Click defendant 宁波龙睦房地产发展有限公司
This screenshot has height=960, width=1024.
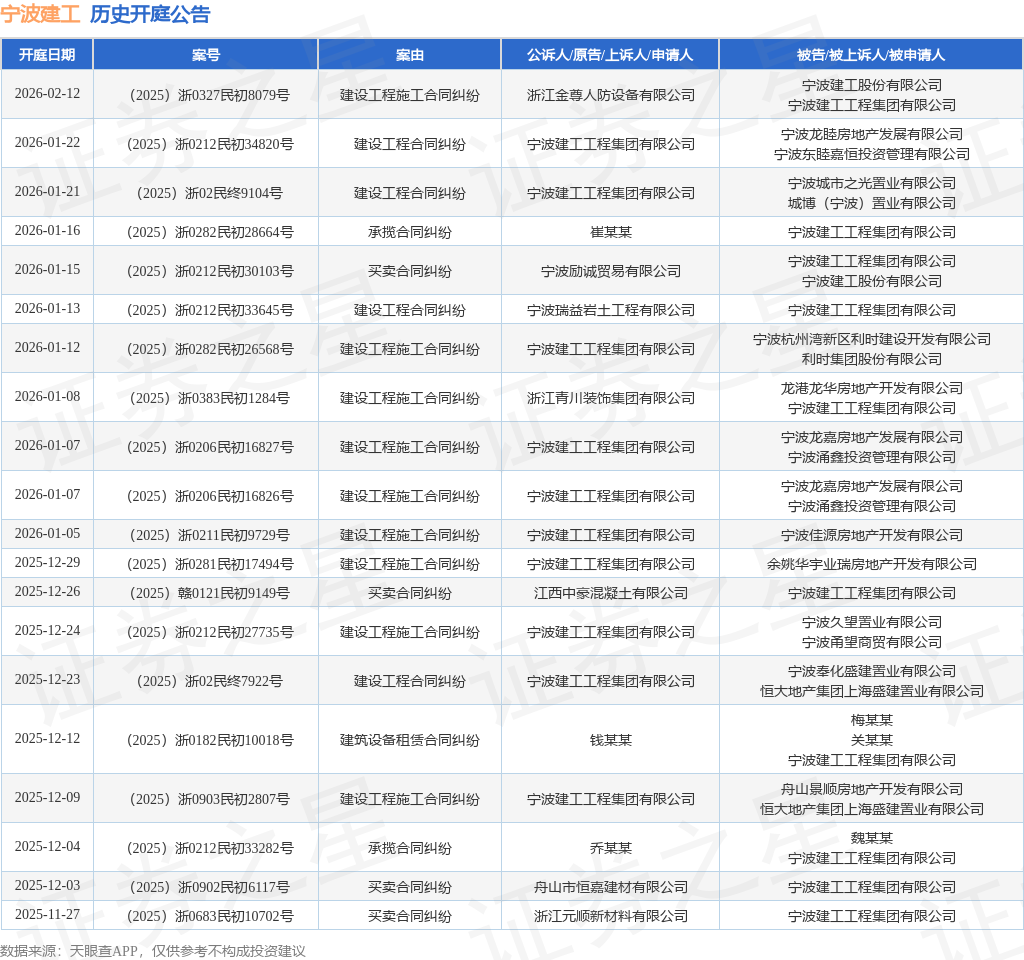(x=872, y=135)
